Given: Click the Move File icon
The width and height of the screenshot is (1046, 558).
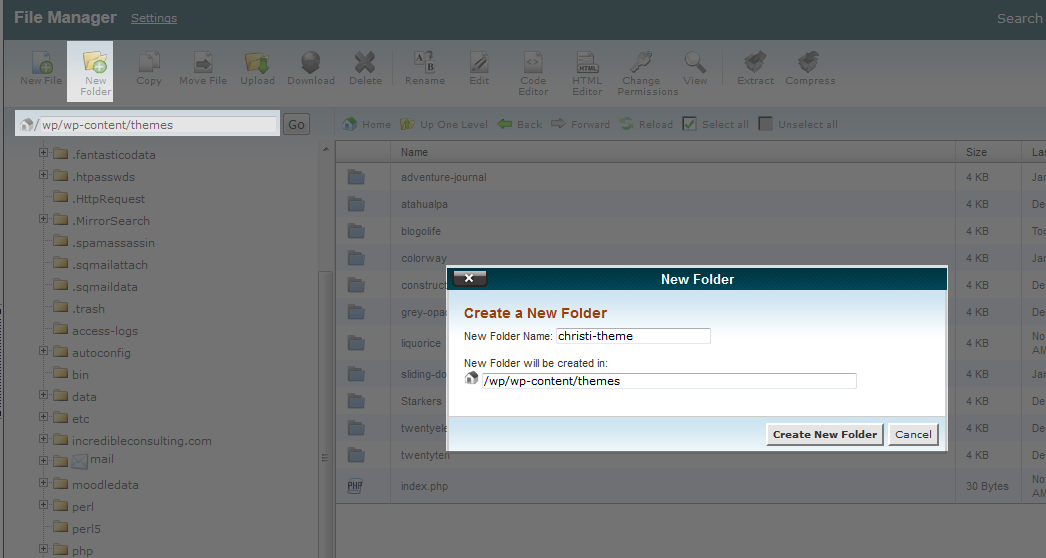Looking at the screenshot, I should [203, 67].
